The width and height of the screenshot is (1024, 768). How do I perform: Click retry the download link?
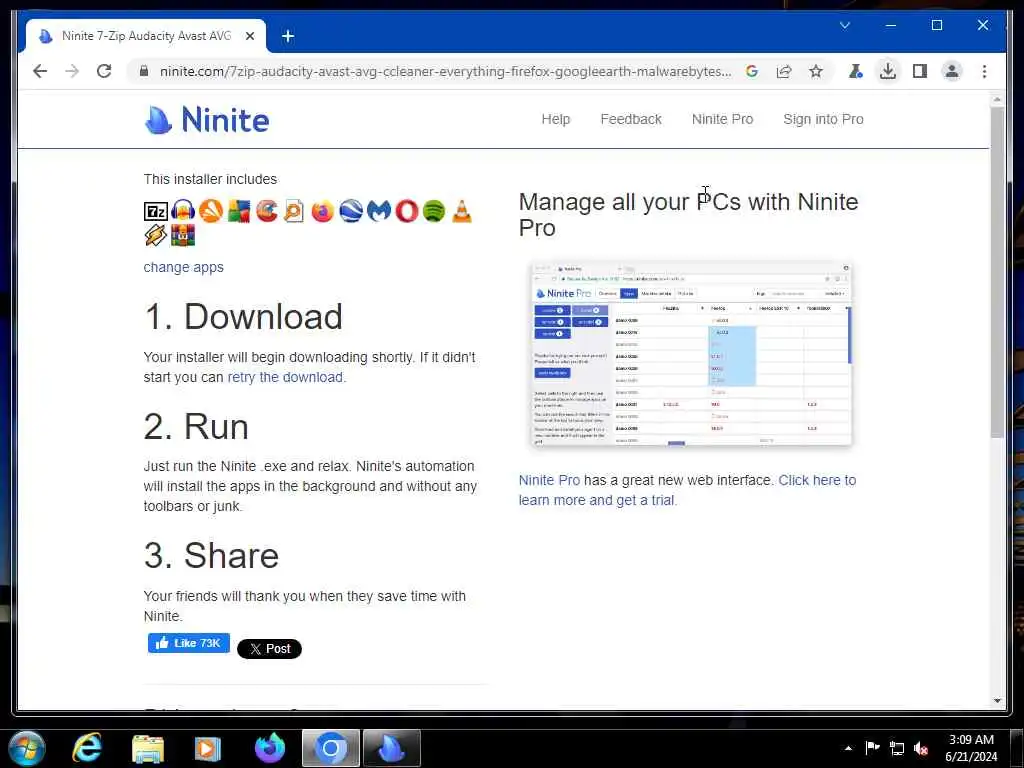click(285, 377)
